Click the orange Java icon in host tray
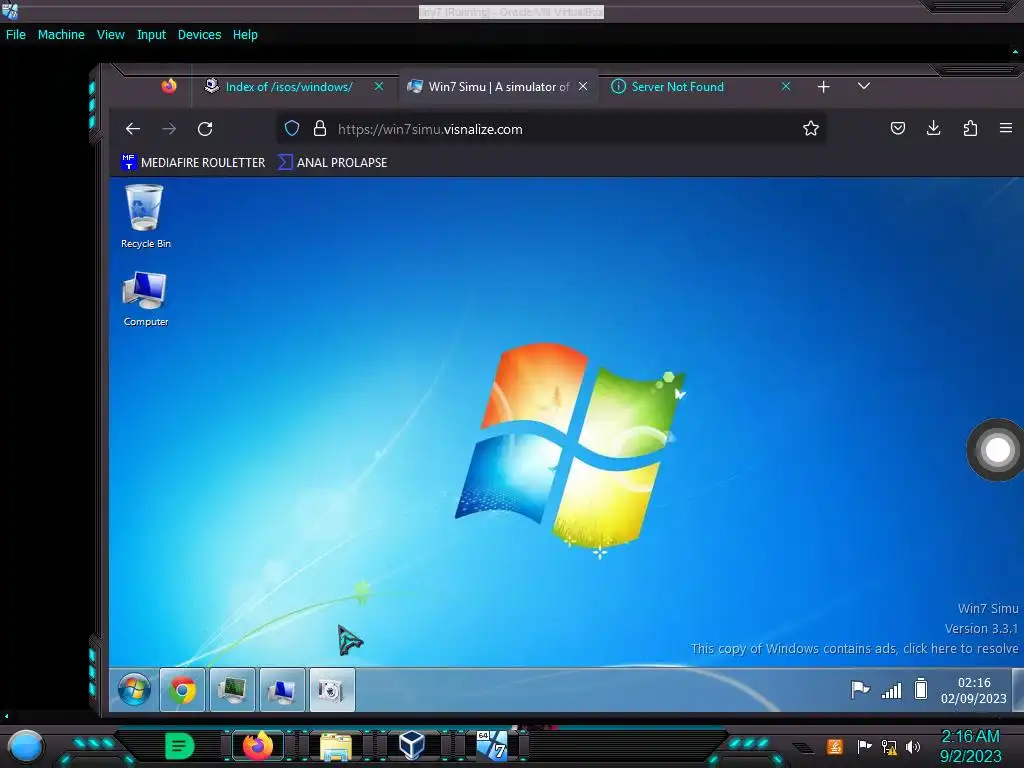Screen dimensions: 1024x768 coord(835,746)
